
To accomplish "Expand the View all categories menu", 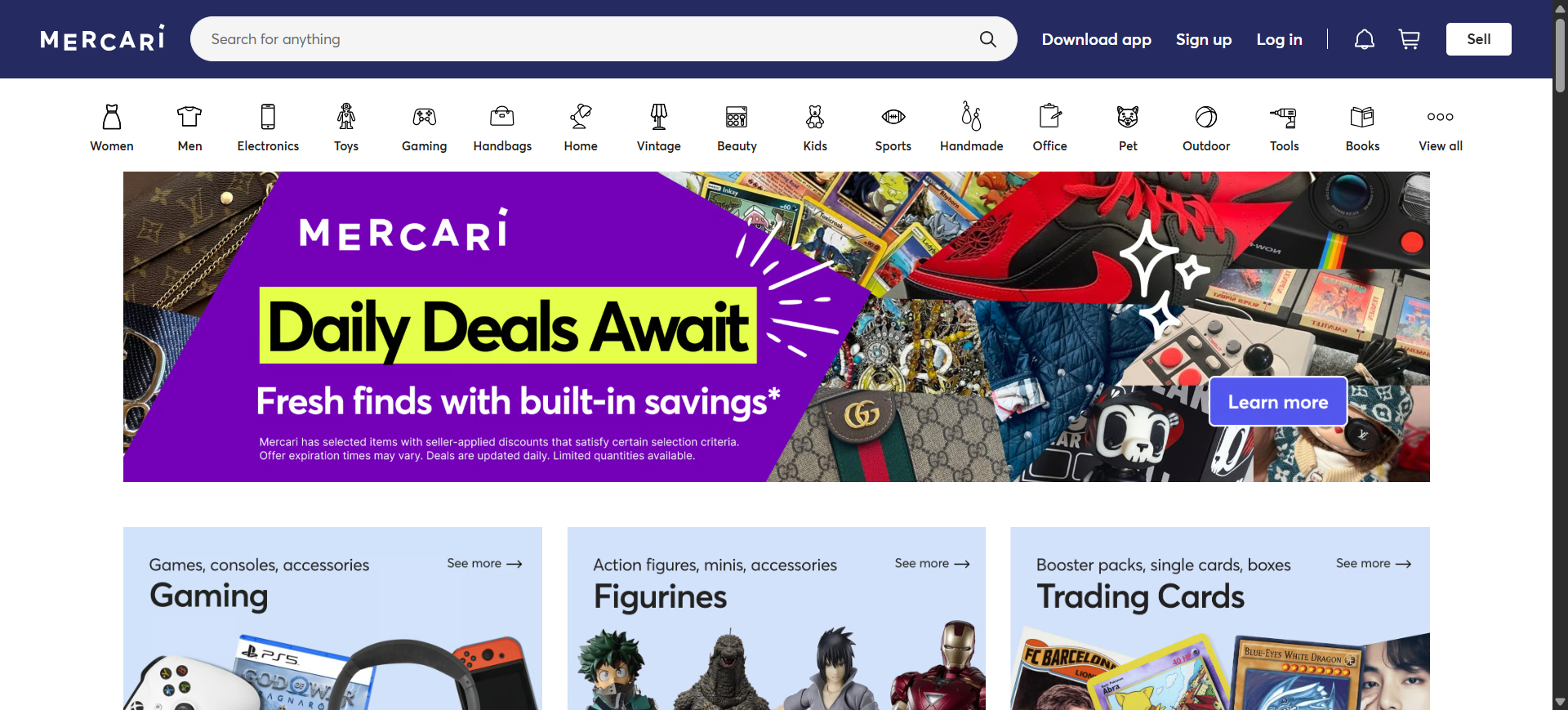I will pos(1441,128).
